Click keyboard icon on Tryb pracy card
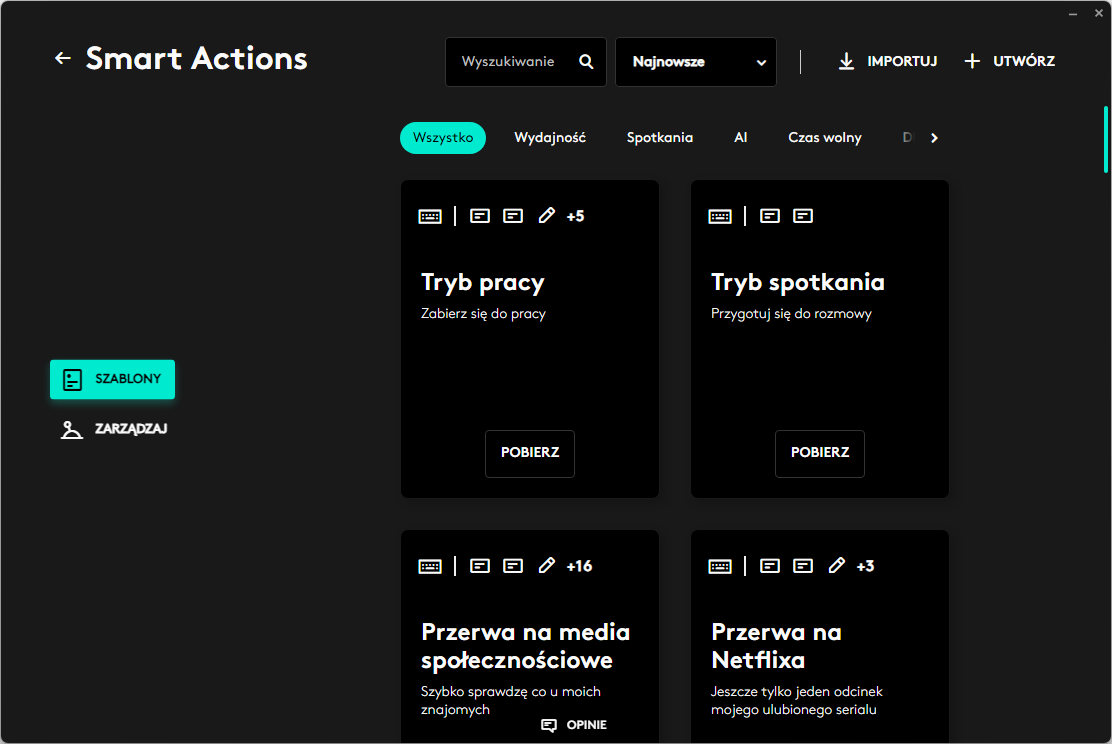Viewport: 1112px width, 744px height. click(430, 216)
